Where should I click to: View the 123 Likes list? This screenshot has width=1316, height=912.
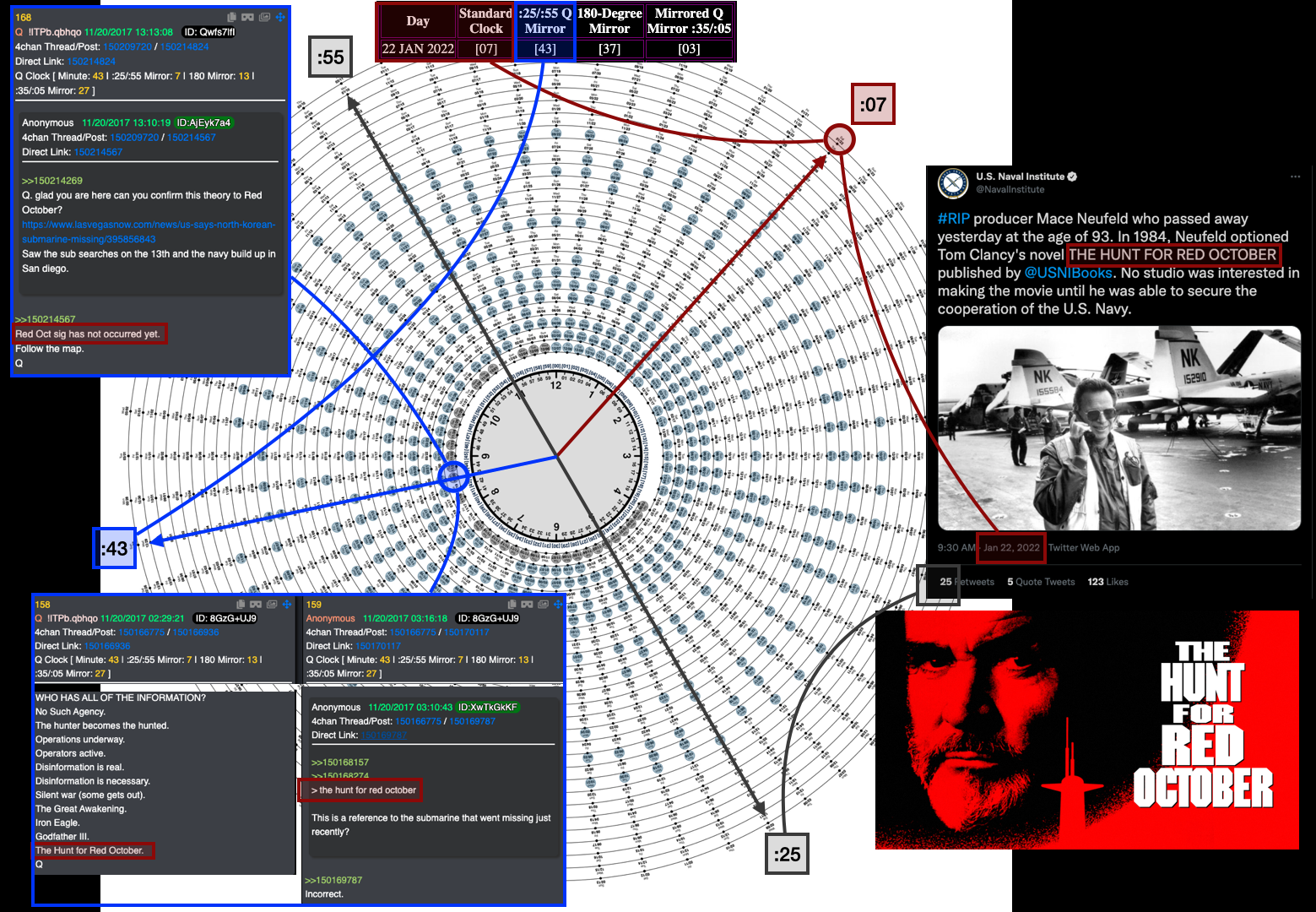1107,582
